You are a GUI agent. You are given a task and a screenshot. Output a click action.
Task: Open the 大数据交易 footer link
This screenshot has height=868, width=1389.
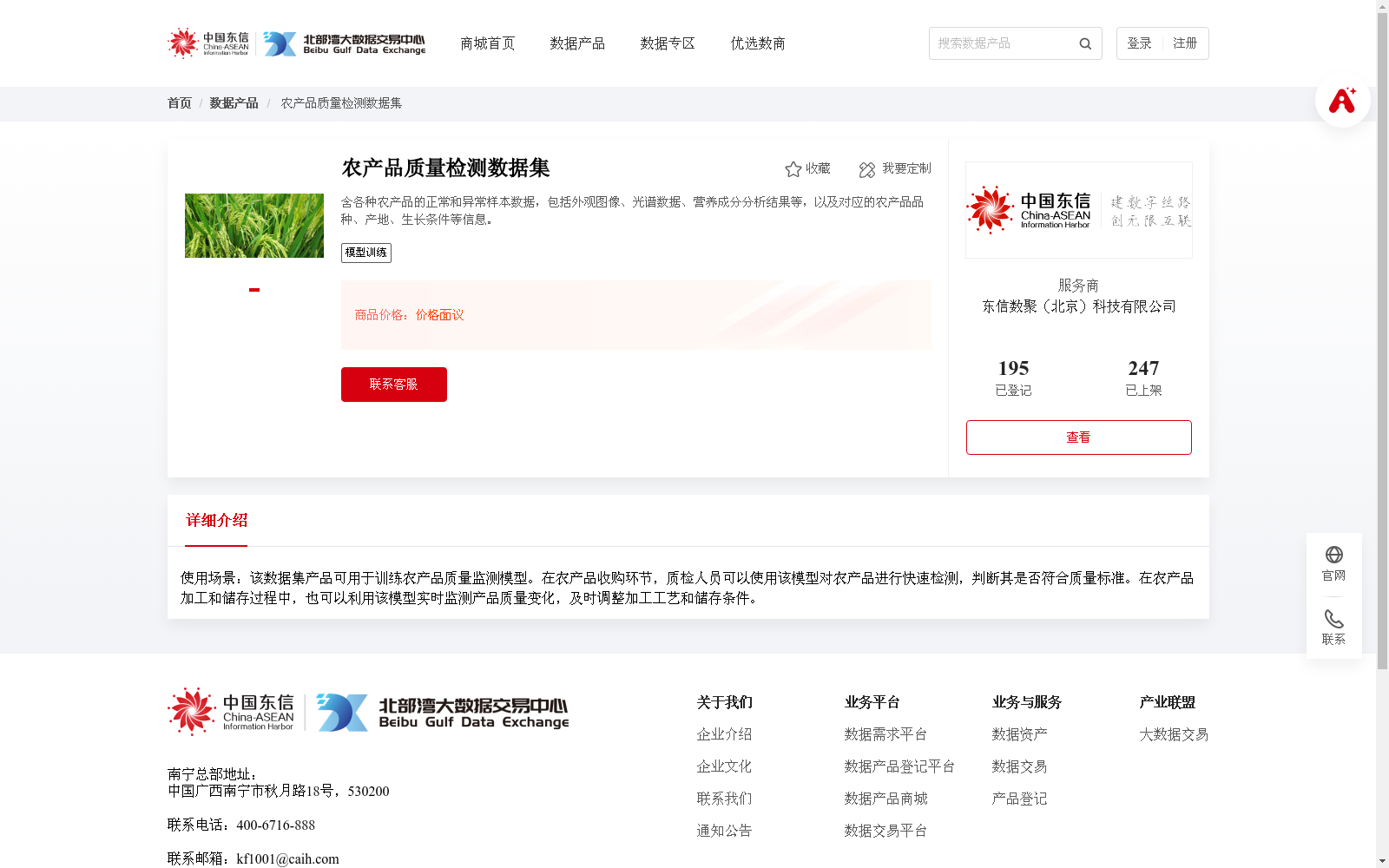[x=1174, y=734]
